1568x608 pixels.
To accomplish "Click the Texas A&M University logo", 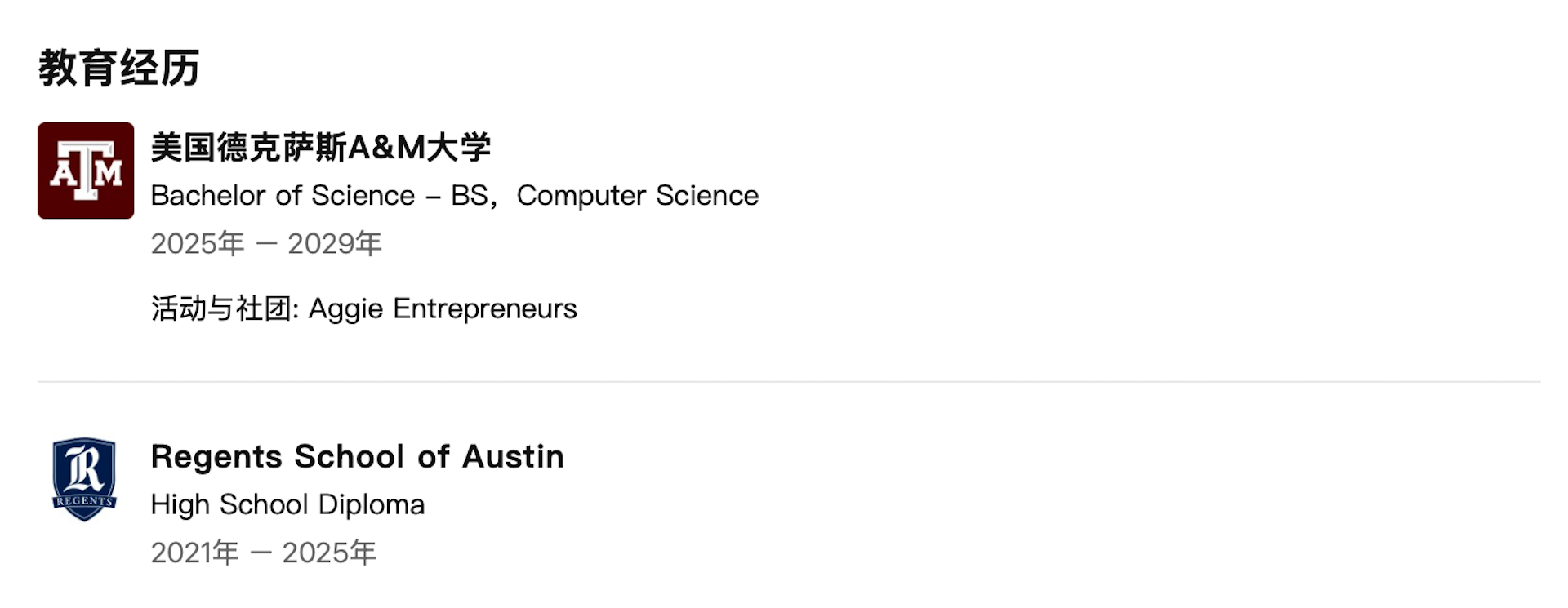I will tap(86, 171).
